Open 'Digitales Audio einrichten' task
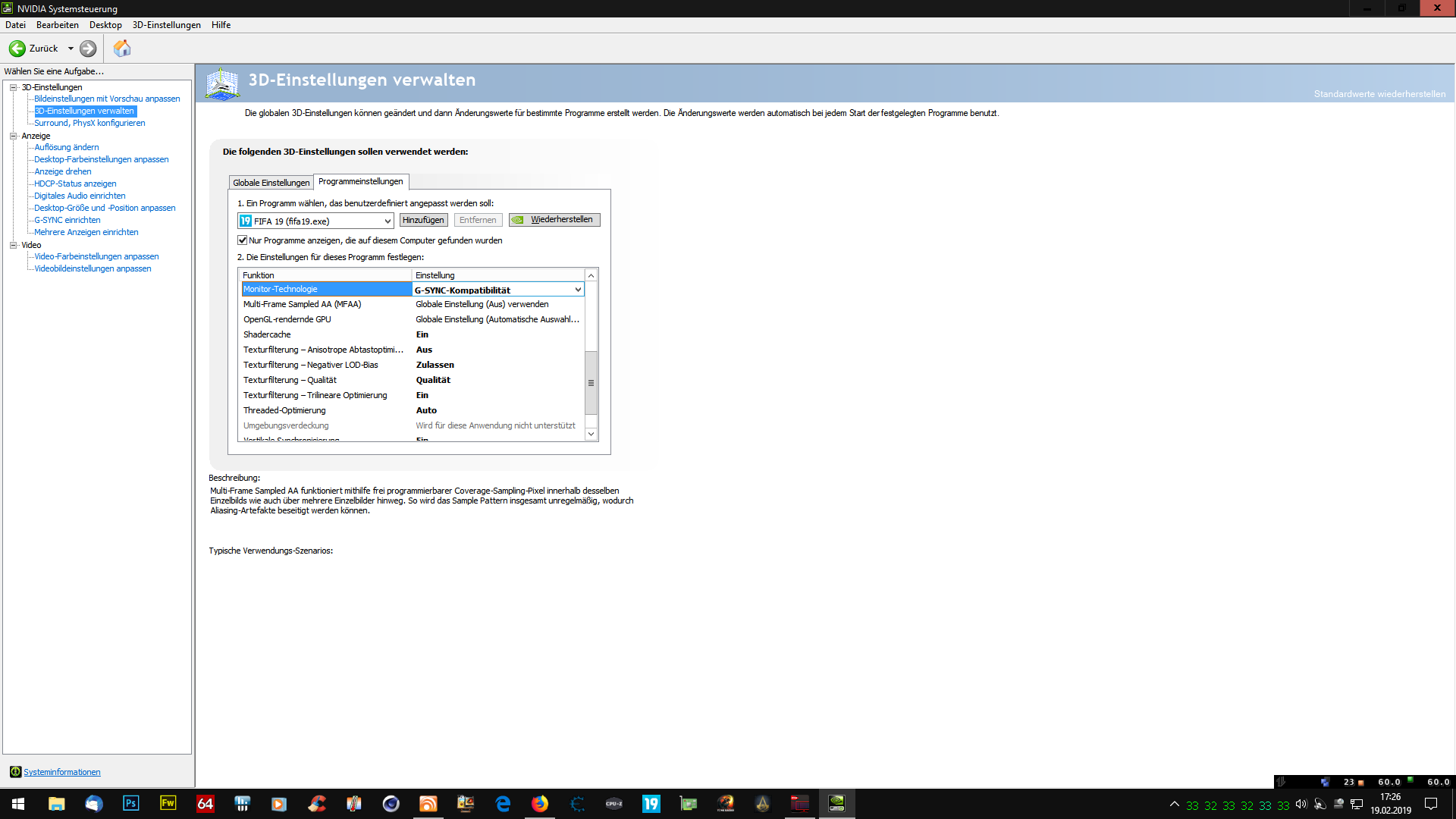The height and width of the screenshot is (819, 1456). tap(80, 196)
